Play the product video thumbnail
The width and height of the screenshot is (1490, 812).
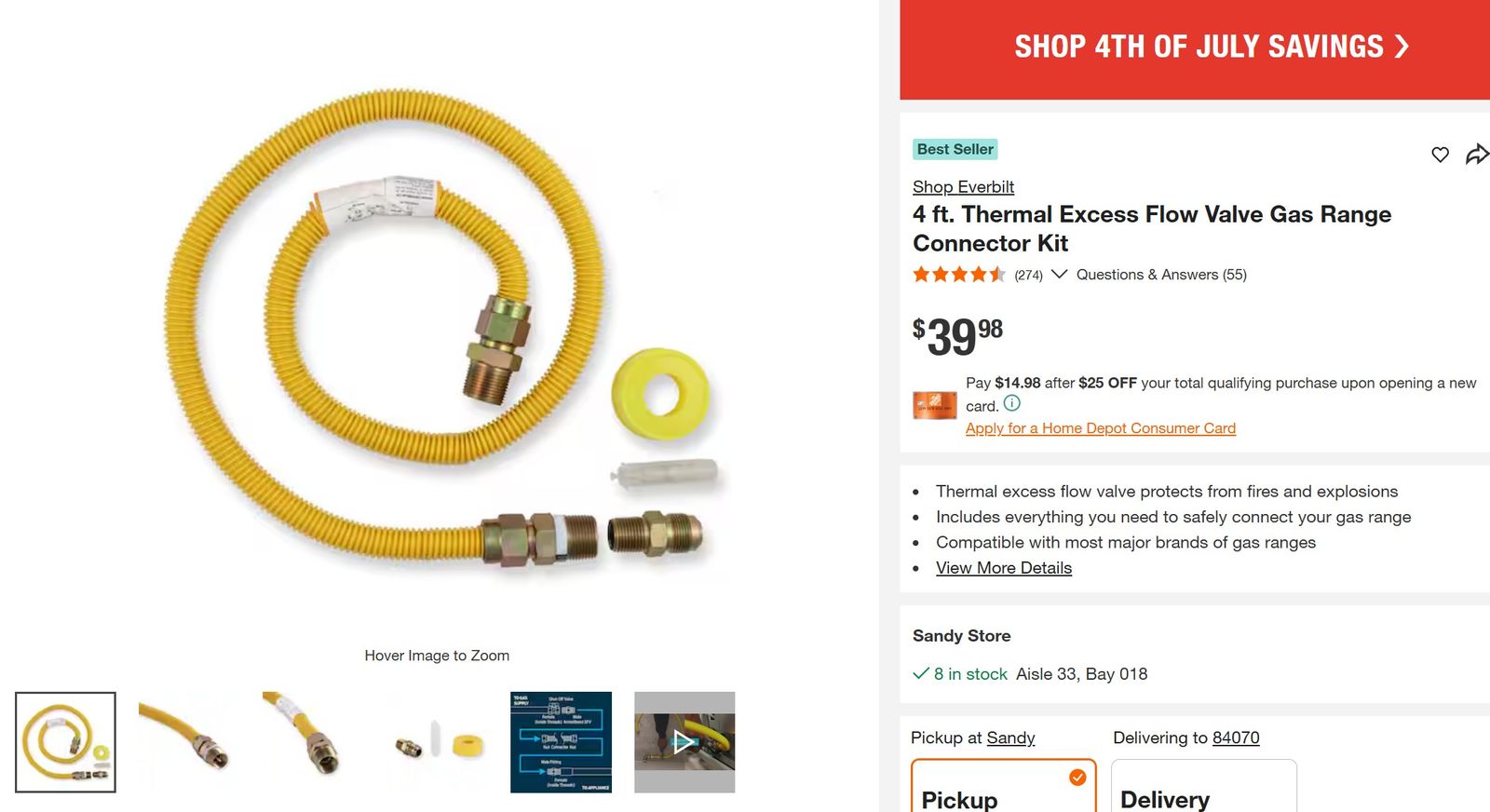tap(684, 742)
